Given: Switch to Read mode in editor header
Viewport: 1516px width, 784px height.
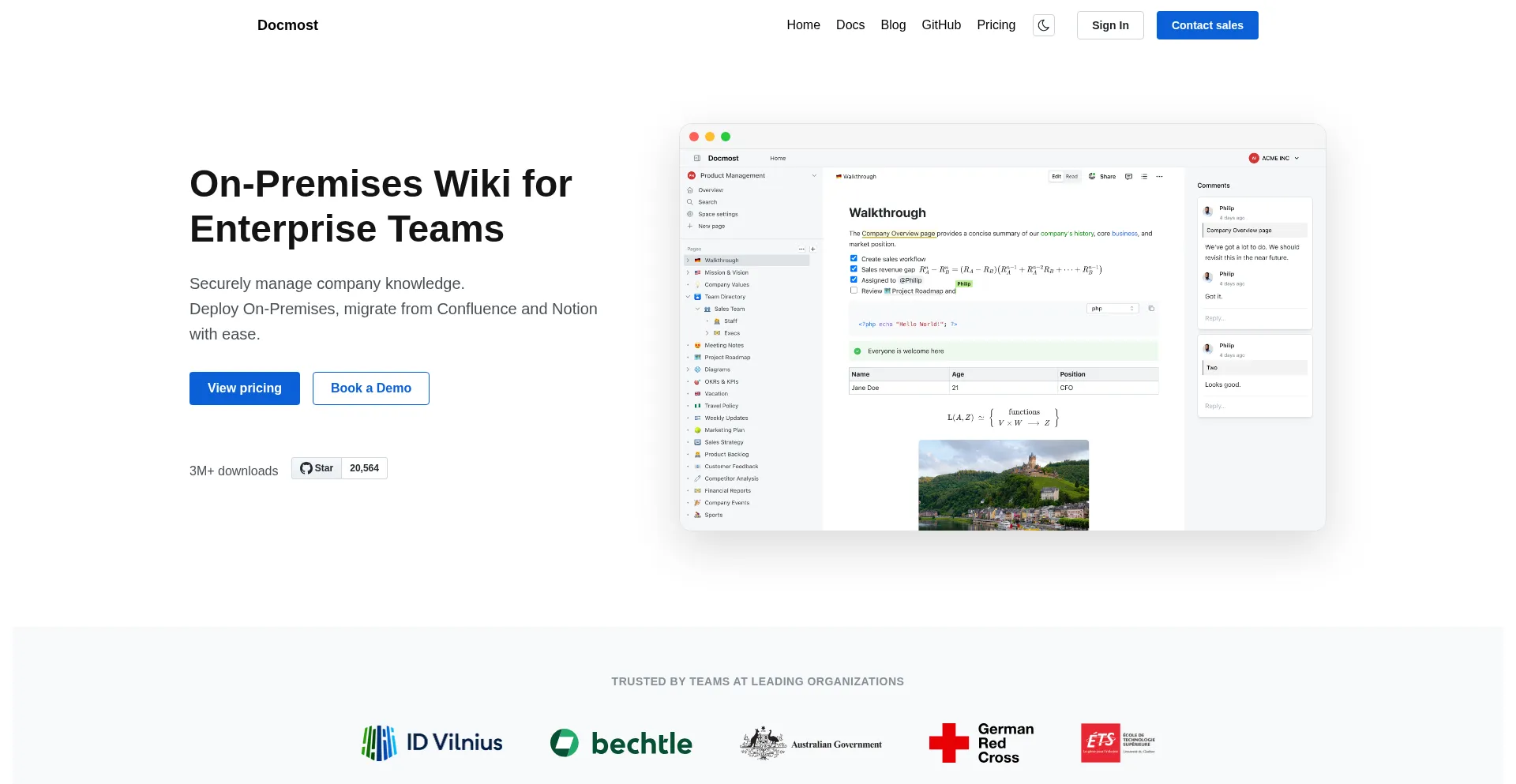Looking at the screenshot, I should click(x=1071, y=176).
